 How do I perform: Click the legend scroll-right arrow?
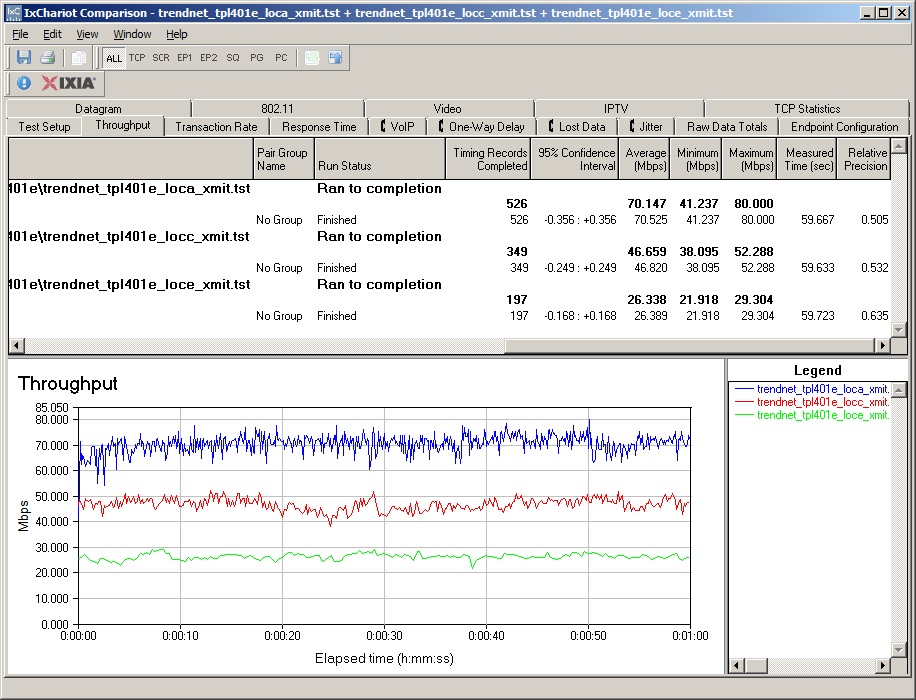883,666
